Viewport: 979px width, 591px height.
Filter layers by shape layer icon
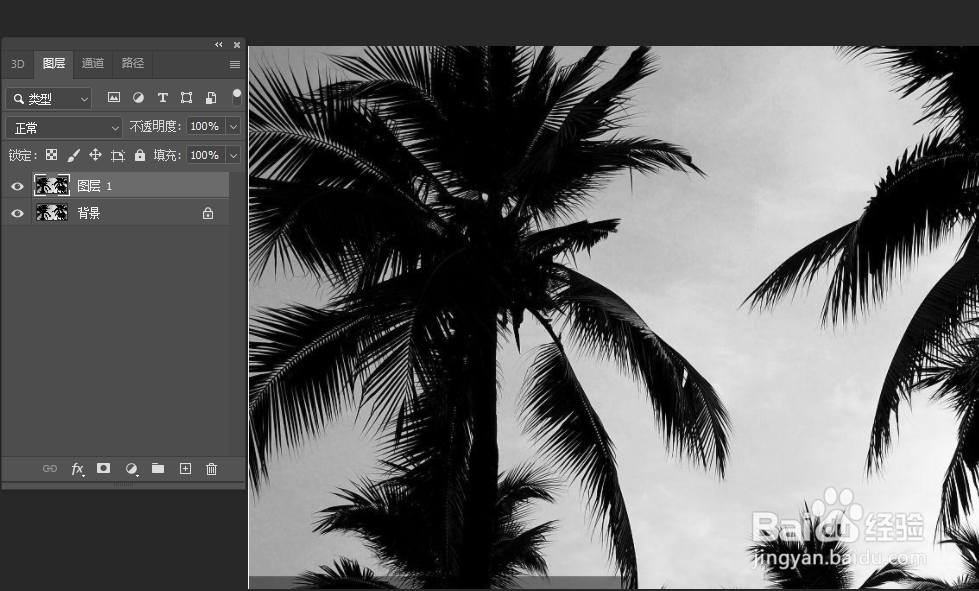click(x=186, y=97)
